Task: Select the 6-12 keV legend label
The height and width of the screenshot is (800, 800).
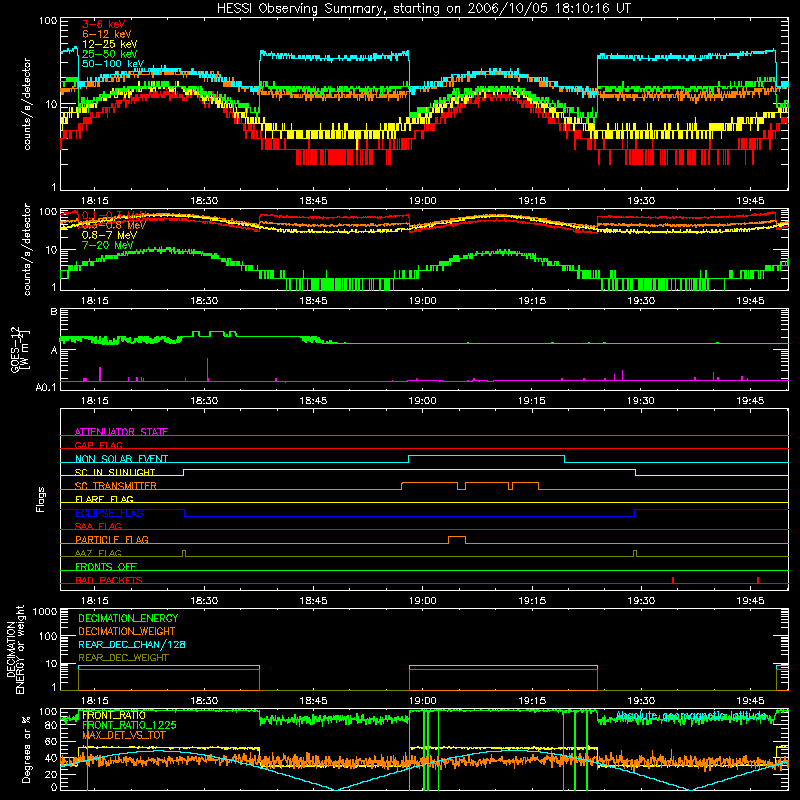Action: pos(107,34)
